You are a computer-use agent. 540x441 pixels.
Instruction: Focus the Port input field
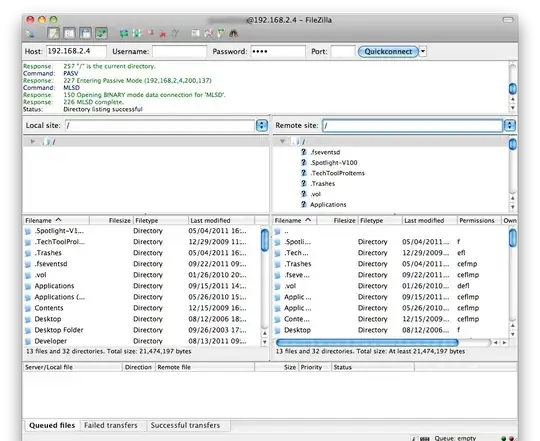pyautogui.click(x=343, y=51)
